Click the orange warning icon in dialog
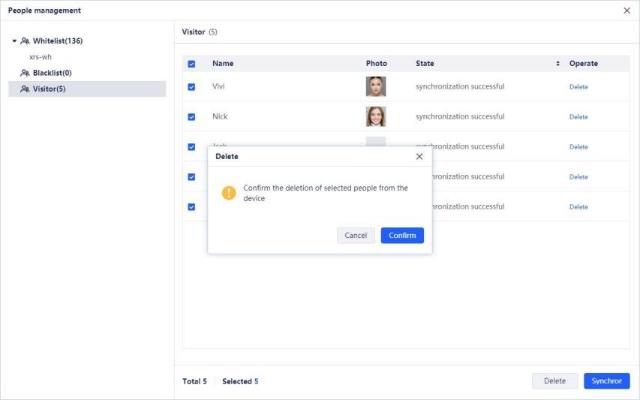The height and width of the screenshot is (400, 640). click(x=229, y=192)
